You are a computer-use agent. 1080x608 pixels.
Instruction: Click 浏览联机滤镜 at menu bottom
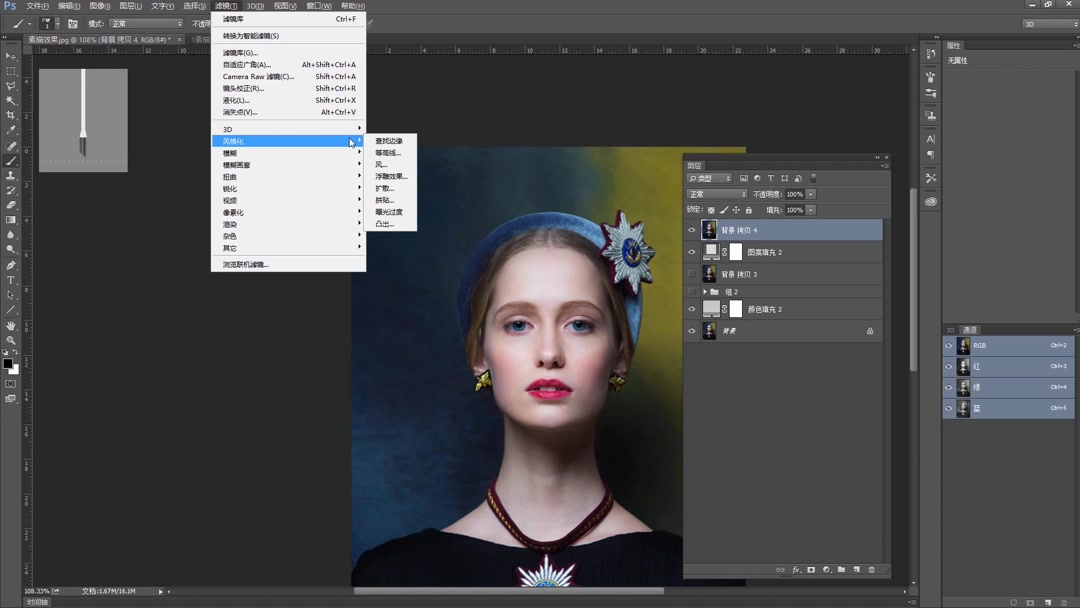(x=246, y=265)
